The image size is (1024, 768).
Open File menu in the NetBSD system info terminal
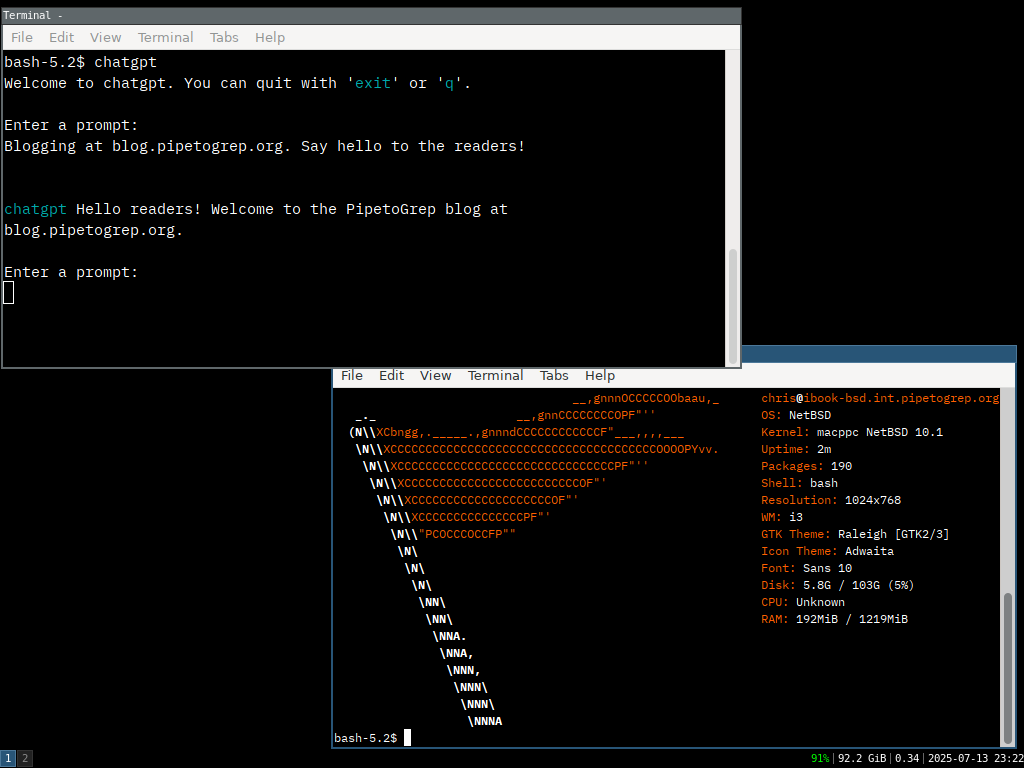pos(351,376)
